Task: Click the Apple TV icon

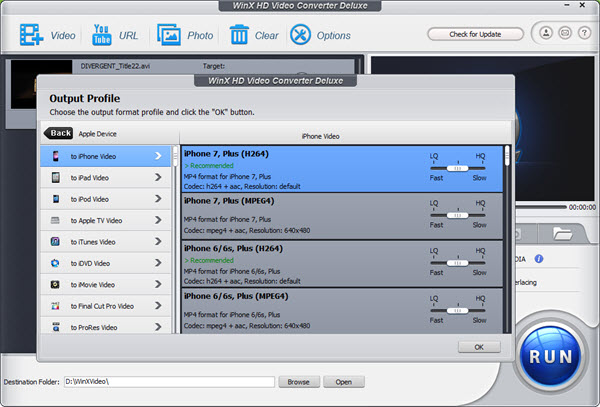Action: tap(55, 221)
